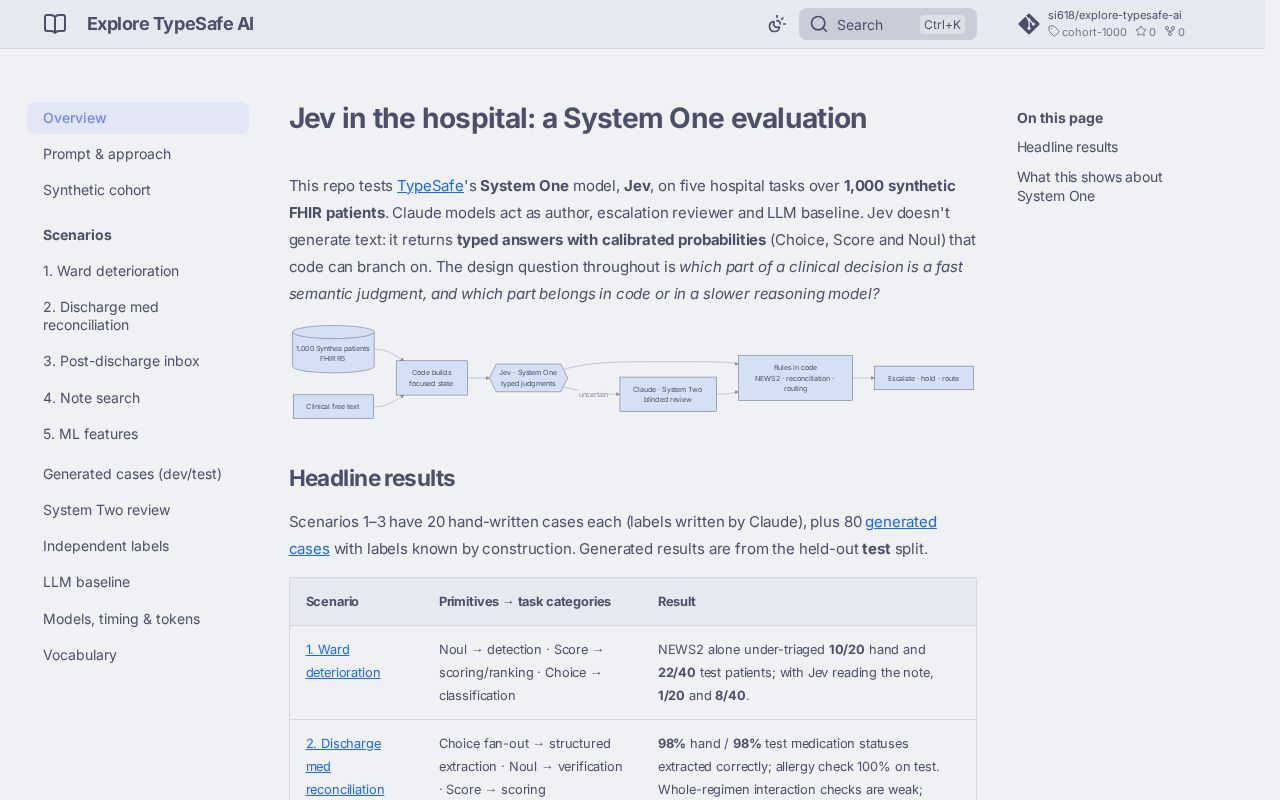Open the Search input field
The image size is (1280, 800).
[888, 24]
